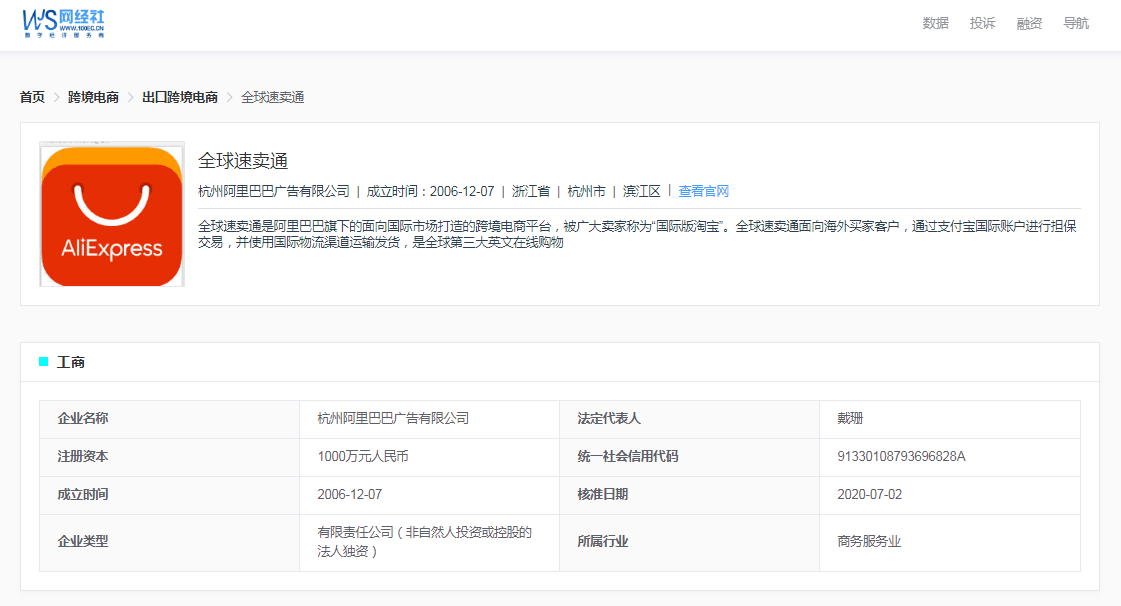The height and width of the screenshot is (606, 1121).
Task: Select the 全球速卖通 breadcrumb item
Action: pos(272,97)
